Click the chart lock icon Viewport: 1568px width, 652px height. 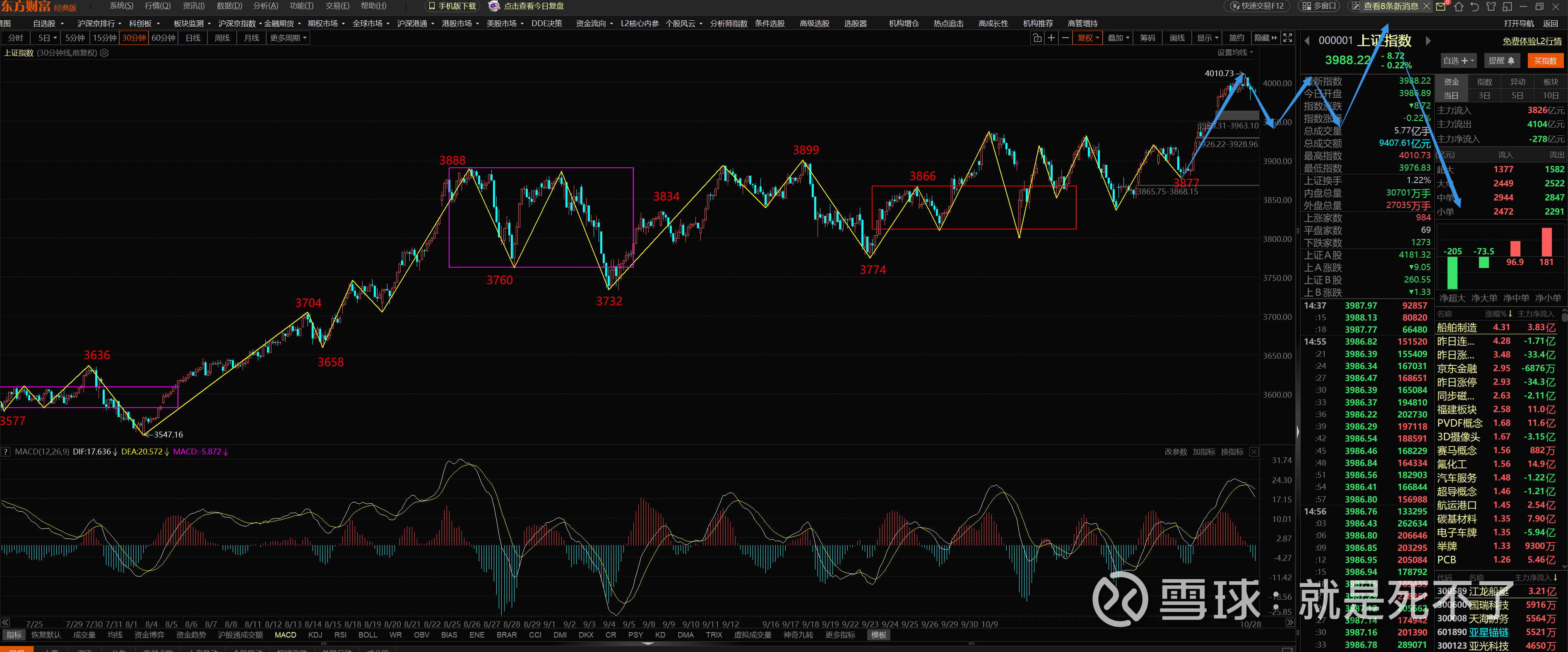coord(1037,38)
